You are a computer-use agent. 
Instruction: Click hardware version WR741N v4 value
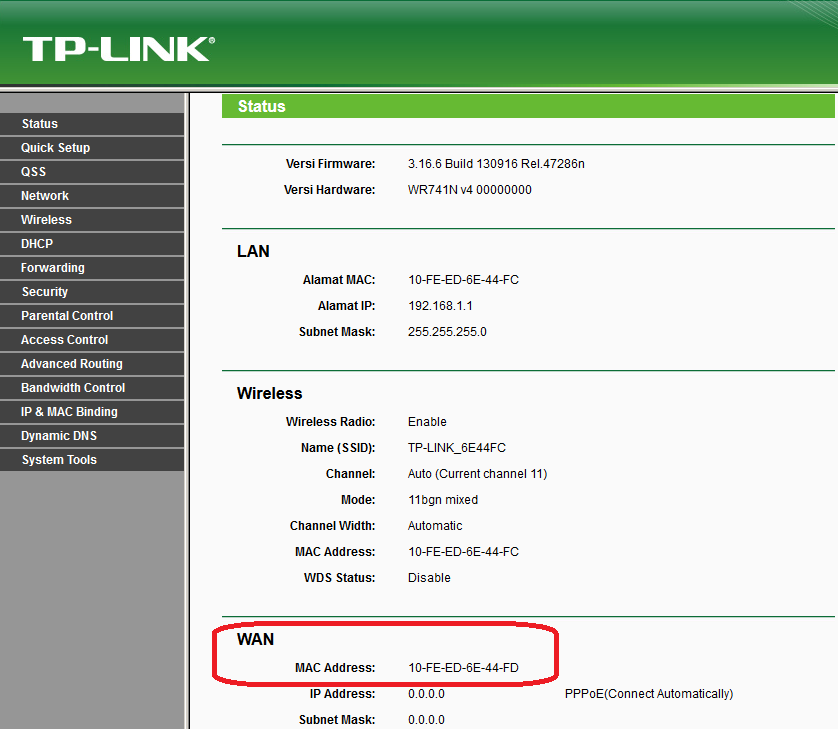click(x=469, y=190)
